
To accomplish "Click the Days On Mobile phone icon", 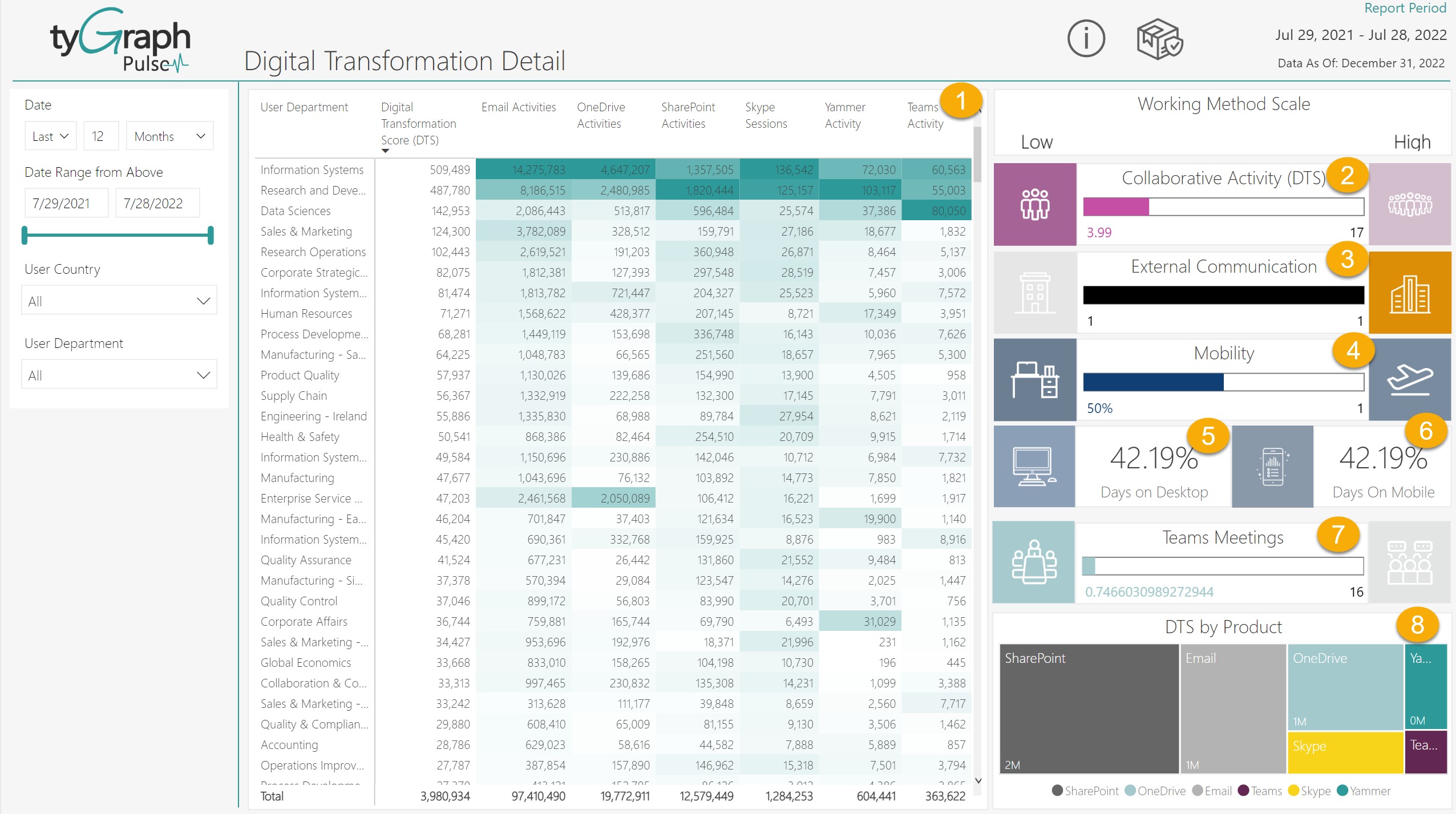I will point(1272,466).
